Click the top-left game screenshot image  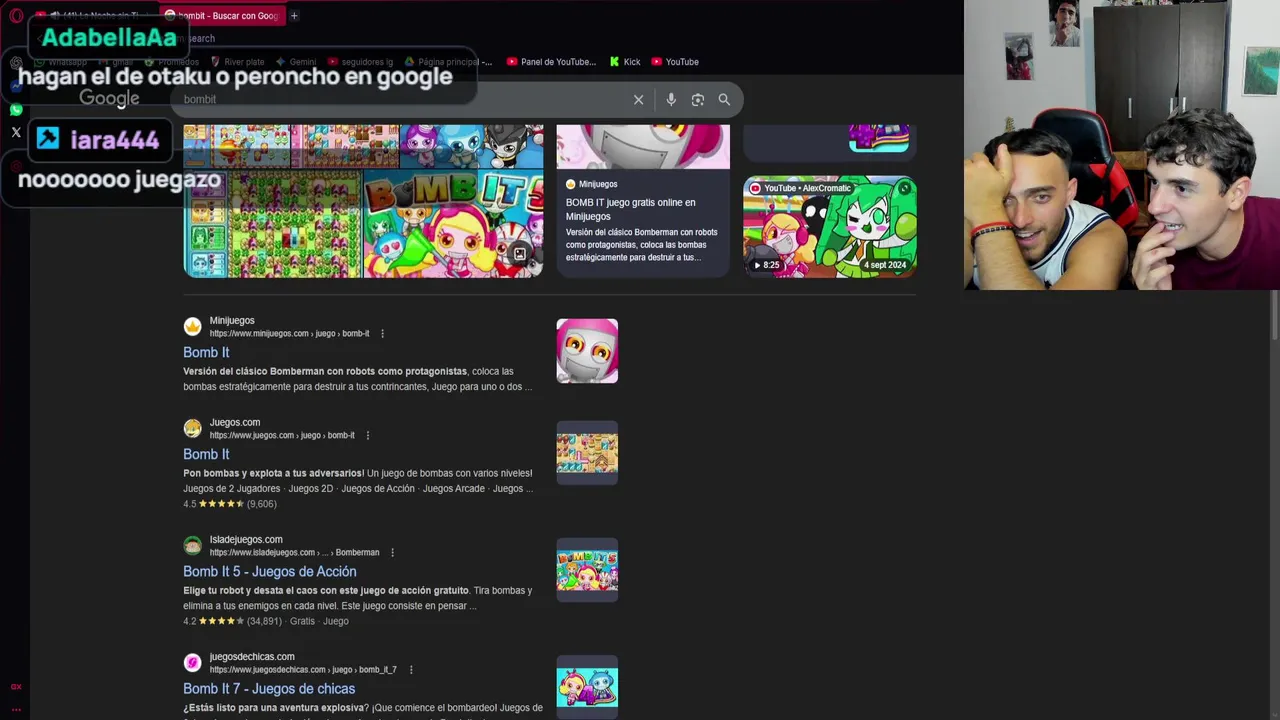236,147
